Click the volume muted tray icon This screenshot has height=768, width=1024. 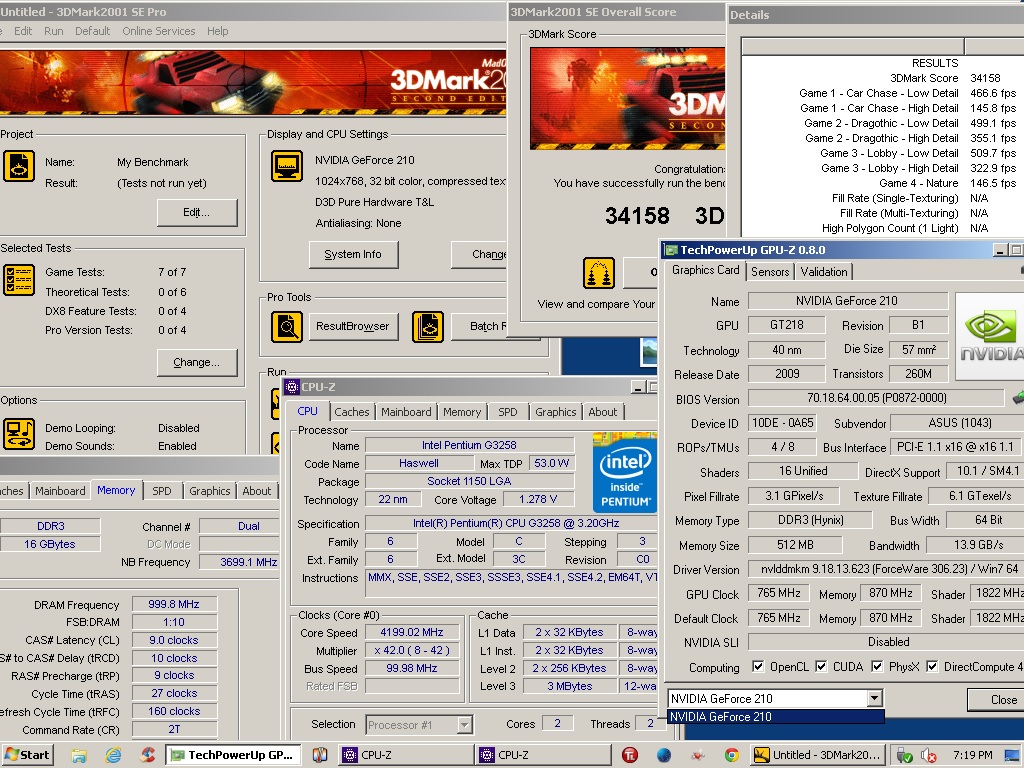tap(928, 756)
